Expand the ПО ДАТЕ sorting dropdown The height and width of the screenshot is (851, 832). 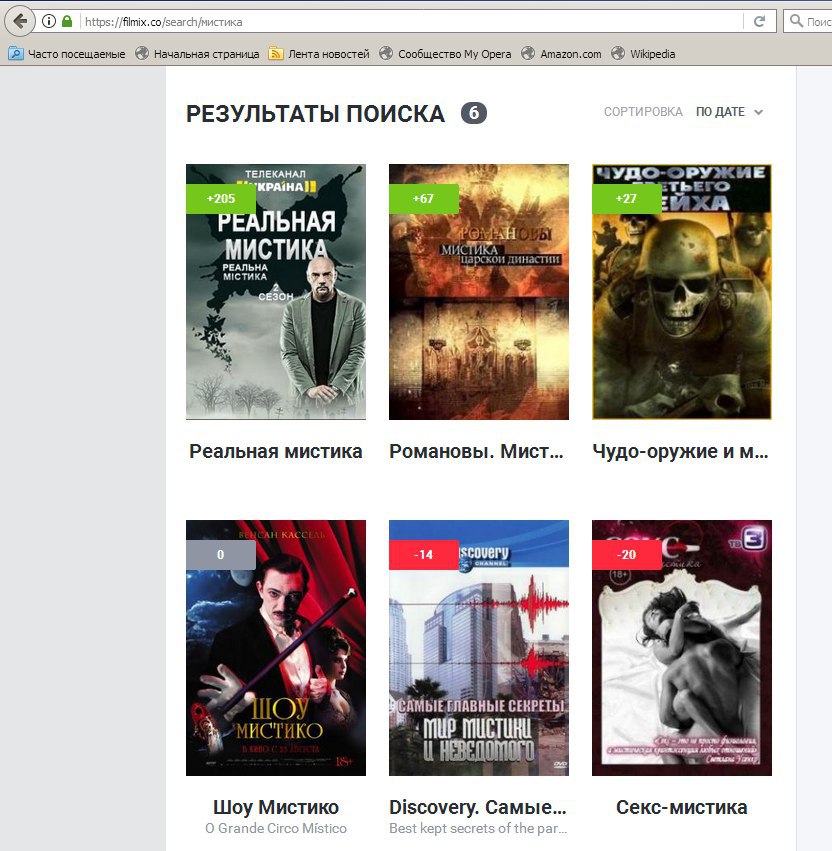pos(729,112)
